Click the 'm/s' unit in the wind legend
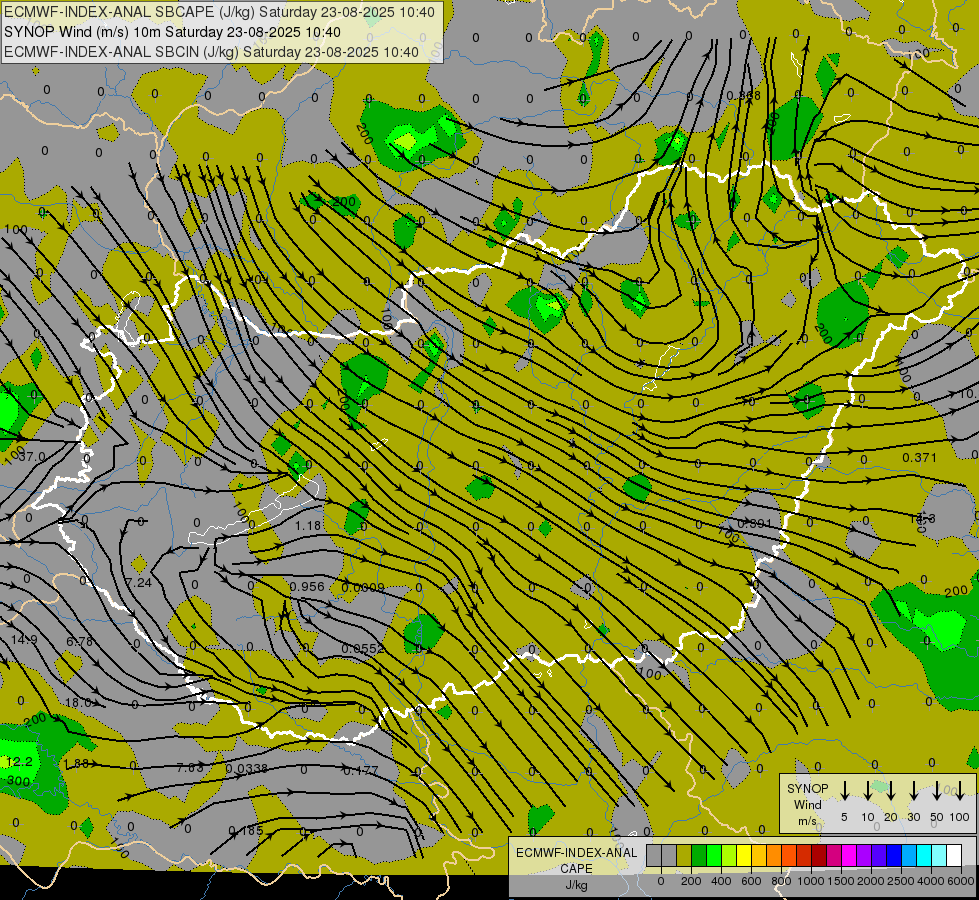Screen dimensions: 979x900 click(x=807, y=821)
